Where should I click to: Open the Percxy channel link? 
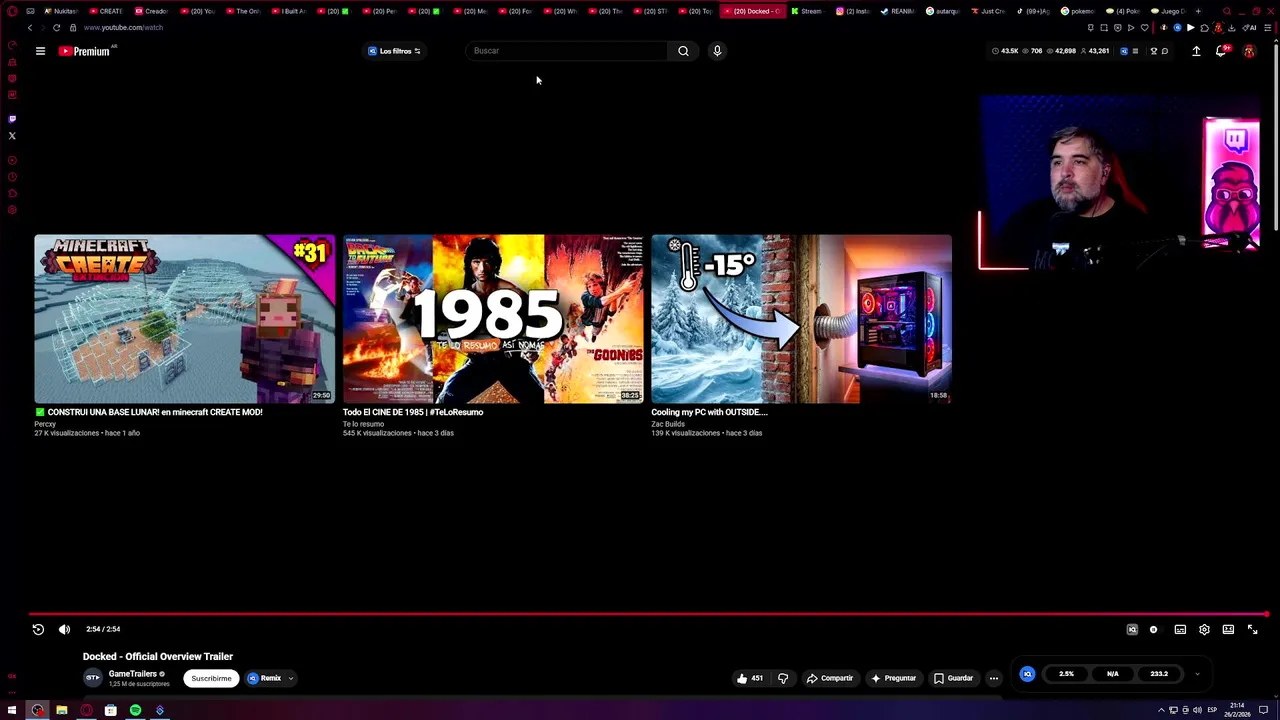45,424
